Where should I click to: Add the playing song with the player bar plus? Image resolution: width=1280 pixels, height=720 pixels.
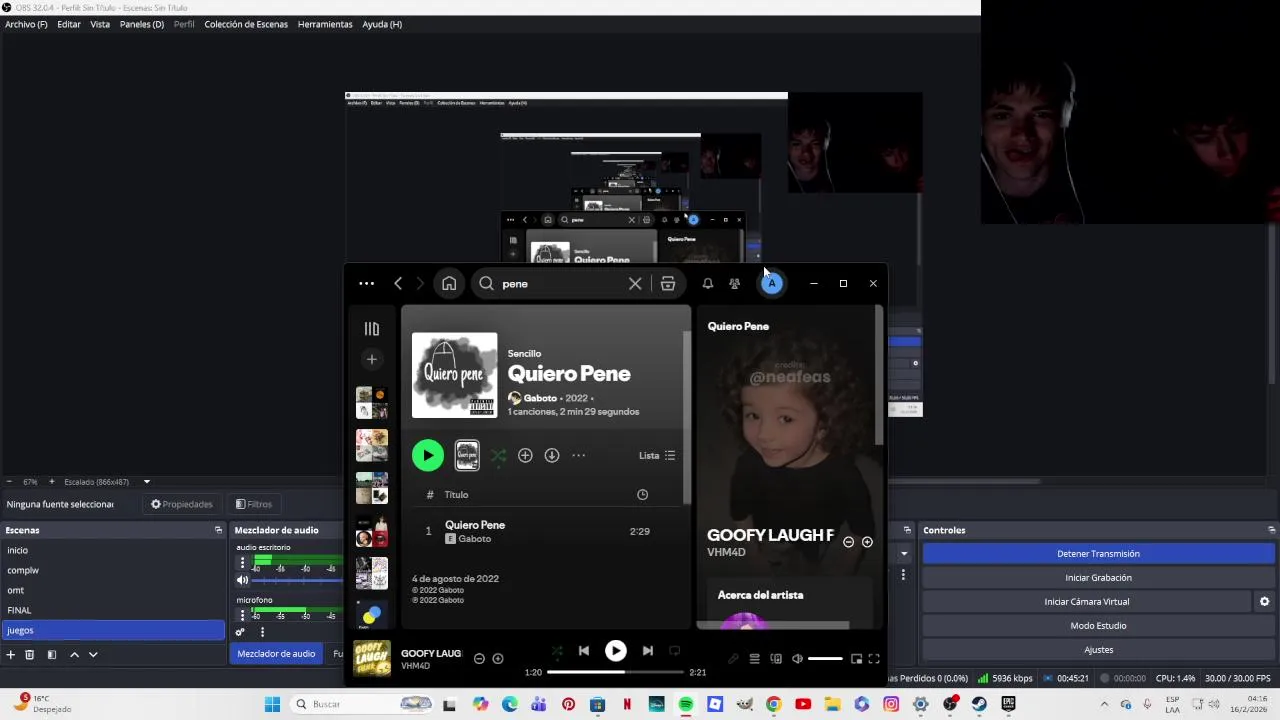pos(498,659)
